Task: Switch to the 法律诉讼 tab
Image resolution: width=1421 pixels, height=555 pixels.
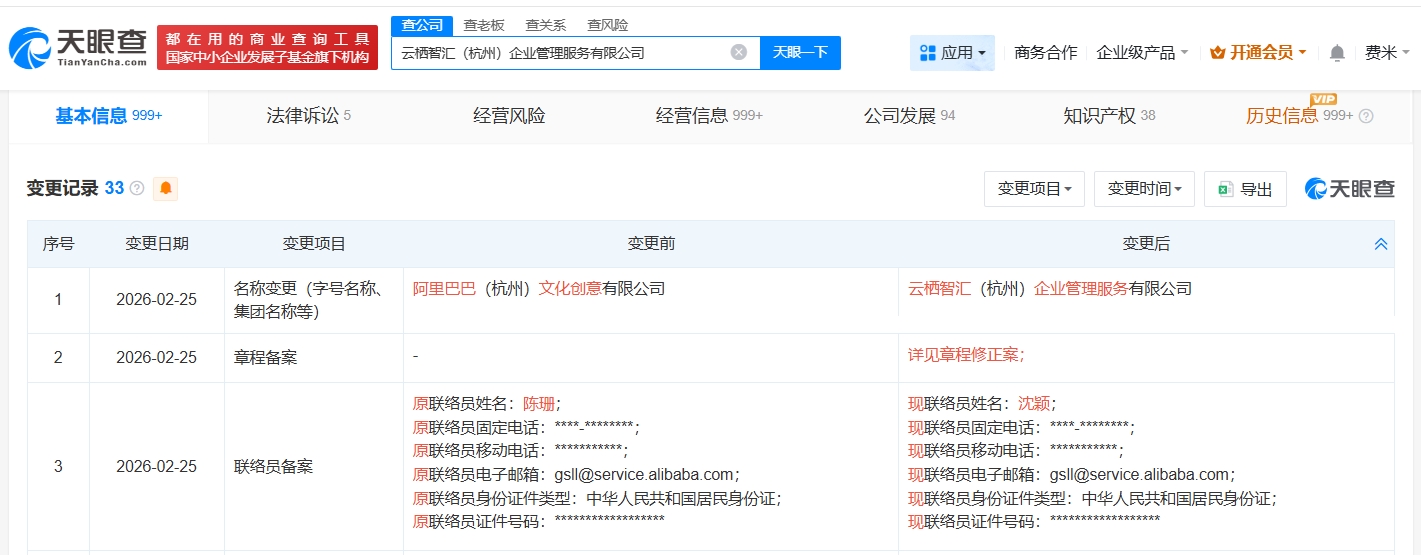Action: click(x=308, y=116)
